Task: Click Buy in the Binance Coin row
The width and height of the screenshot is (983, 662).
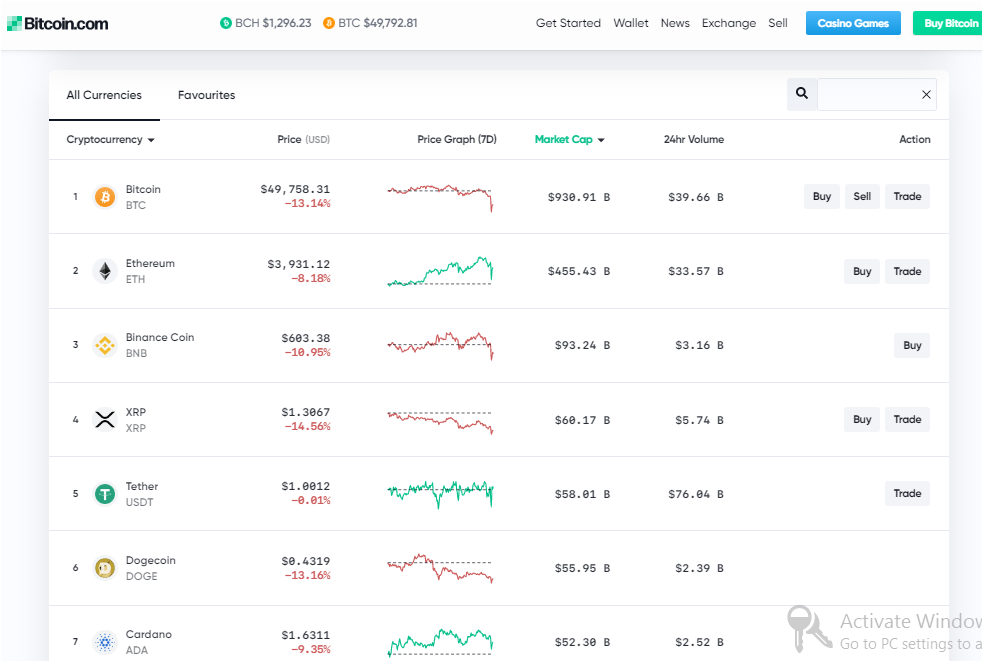Action: click(912, 345)
